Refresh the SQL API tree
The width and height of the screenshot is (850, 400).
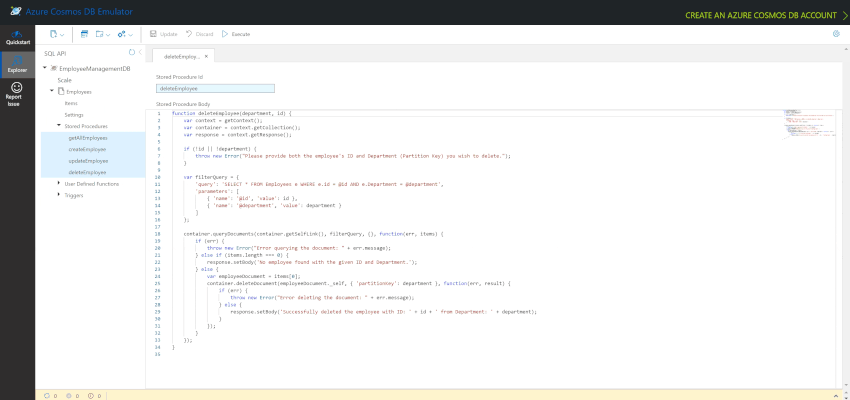[x=131, y=53]
